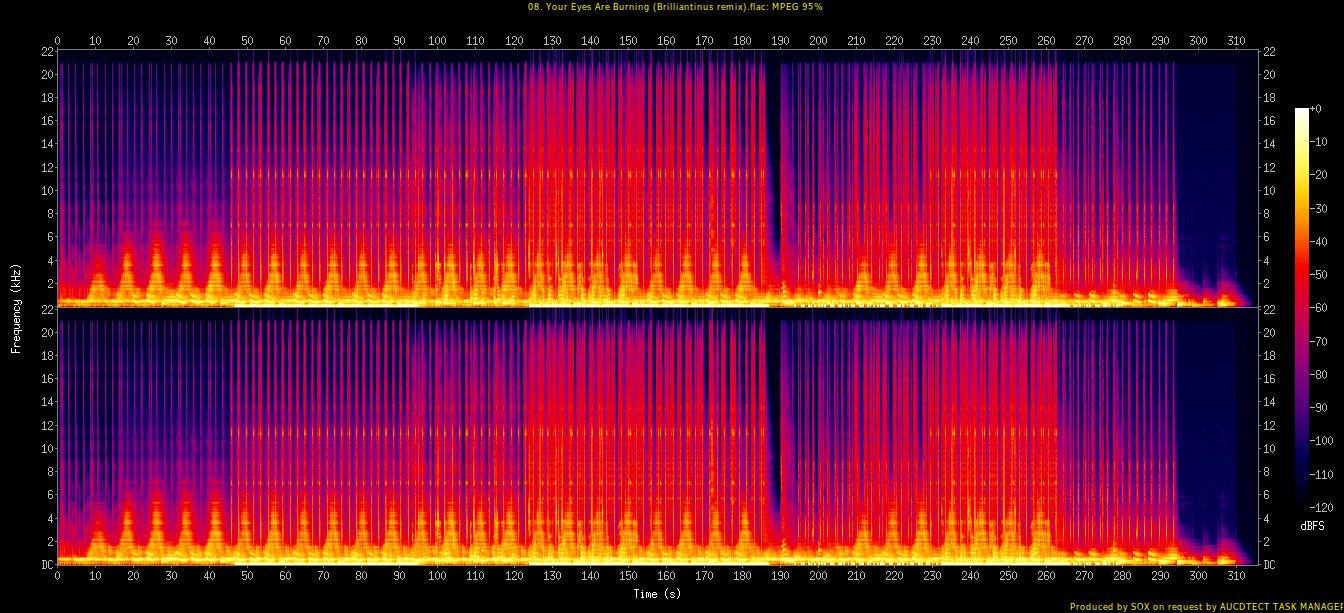
Task: Click the 'Time (s)' axis label
Action: tap(657, 594)
